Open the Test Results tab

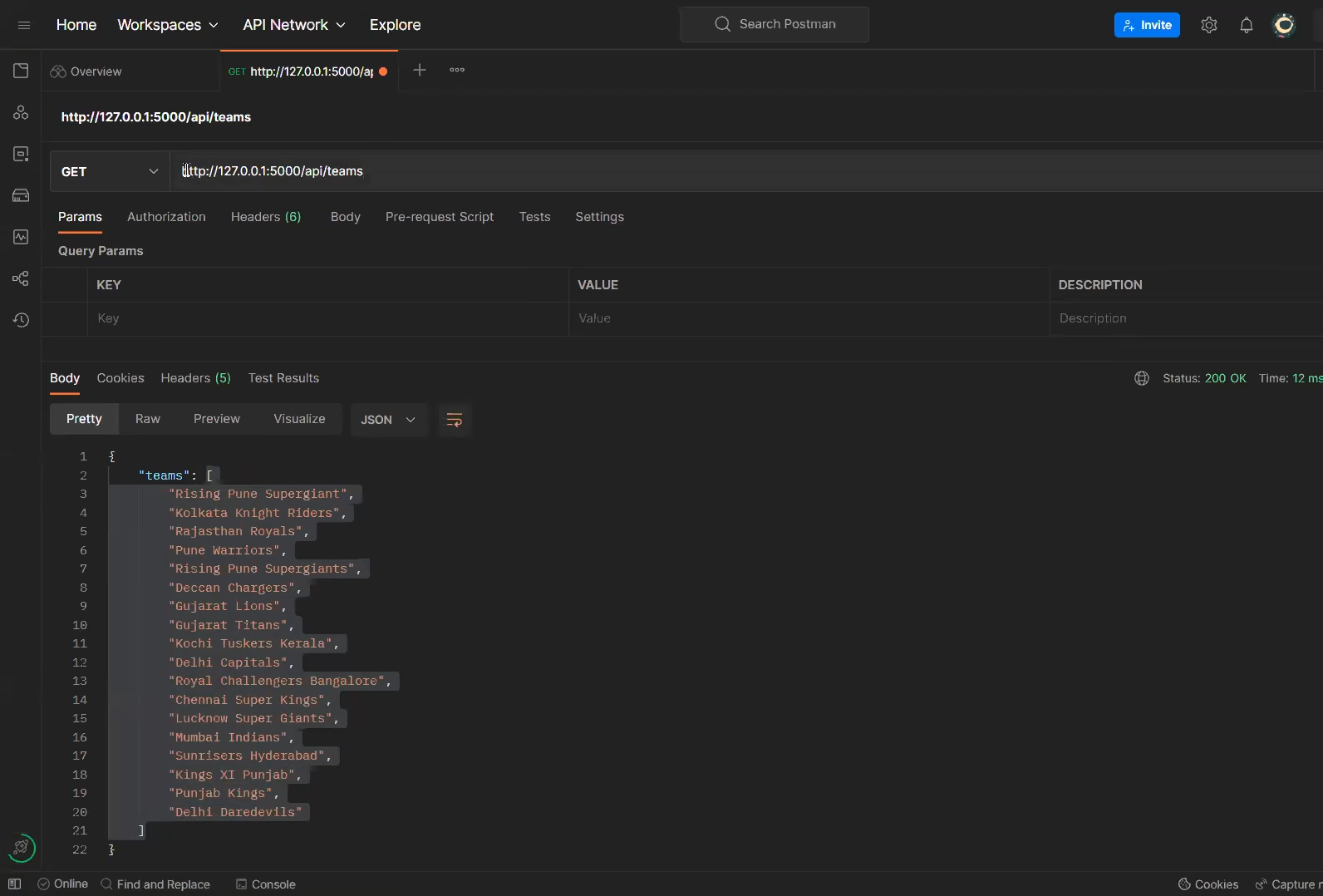283,378
